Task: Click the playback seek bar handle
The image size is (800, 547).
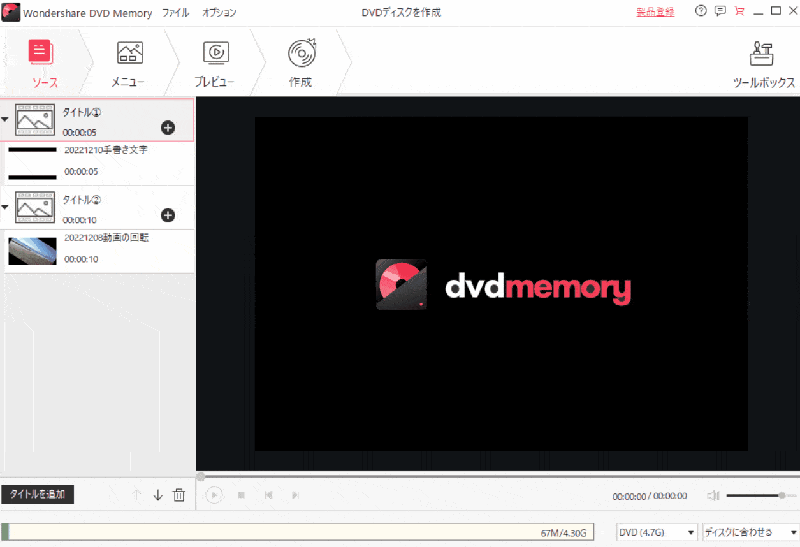Action: [x=201, y=477]
